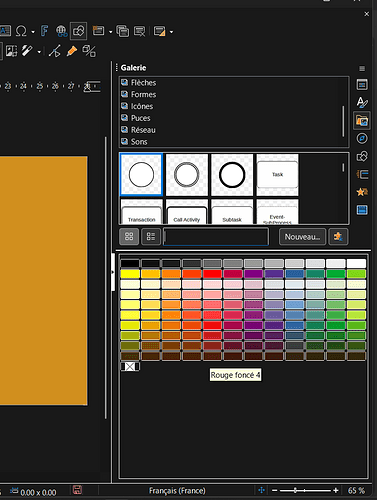
Task: Insert Fontwork text
Action: [44, 31]
